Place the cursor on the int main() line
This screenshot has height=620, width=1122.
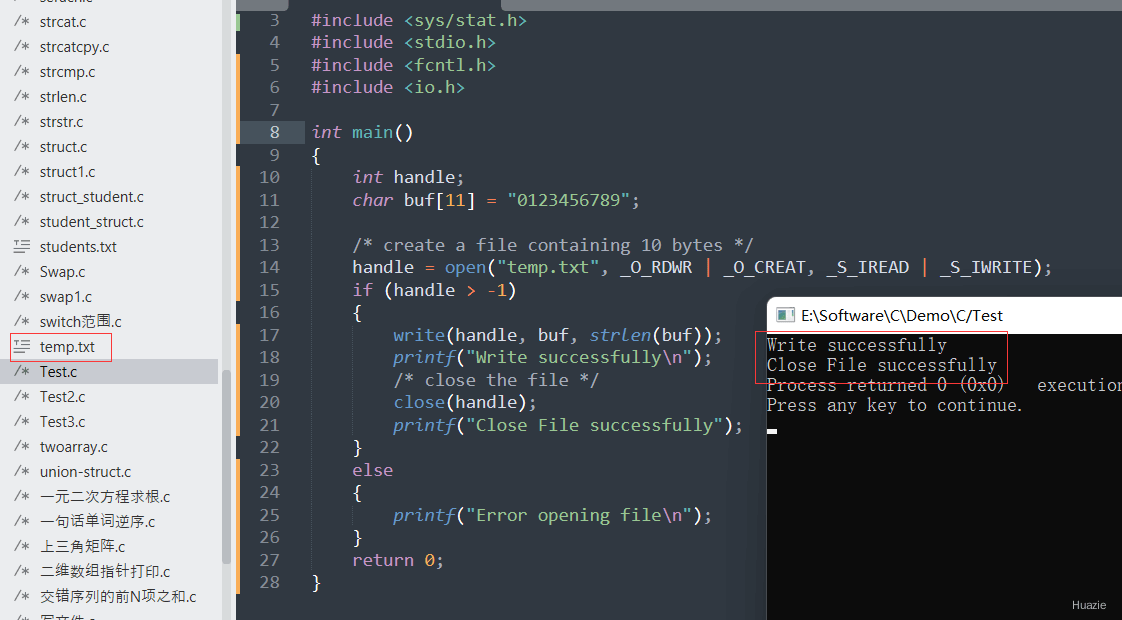click(362, 132)
